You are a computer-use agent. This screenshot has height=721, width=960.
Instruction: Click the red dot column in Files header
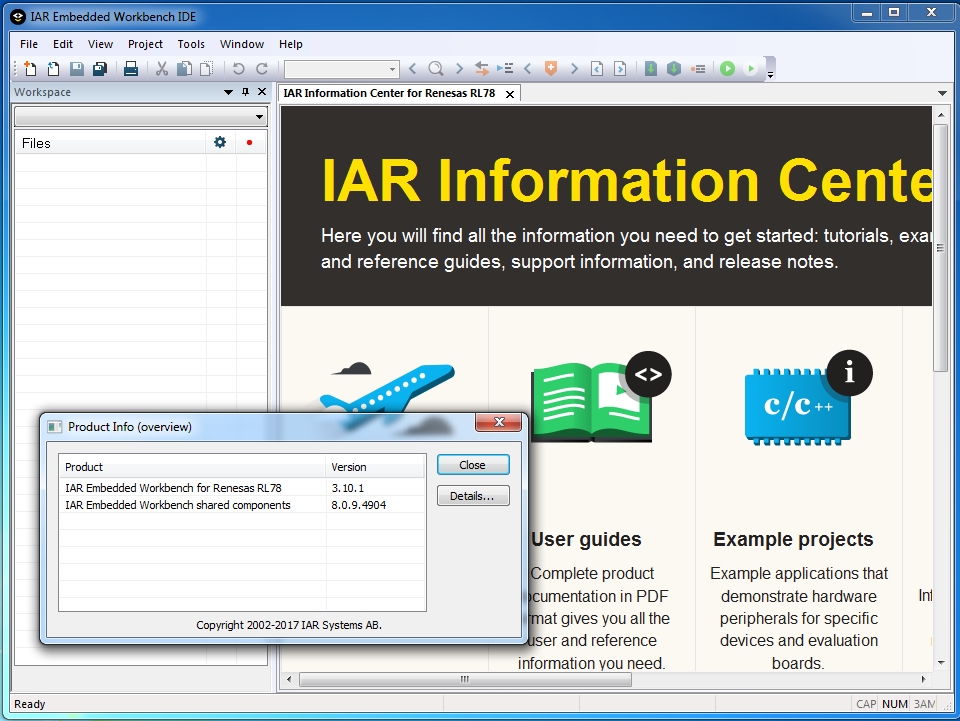pos(249,143)
